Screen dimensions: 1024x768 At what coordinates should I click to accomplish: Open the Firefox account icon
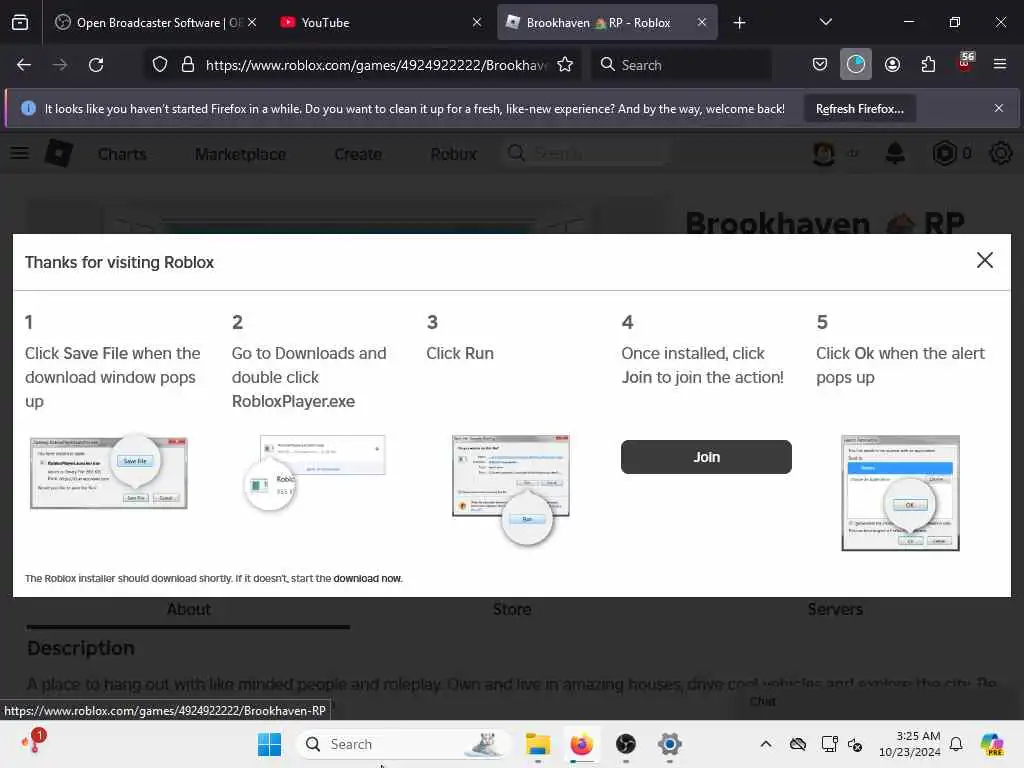(x=892, y=64)
